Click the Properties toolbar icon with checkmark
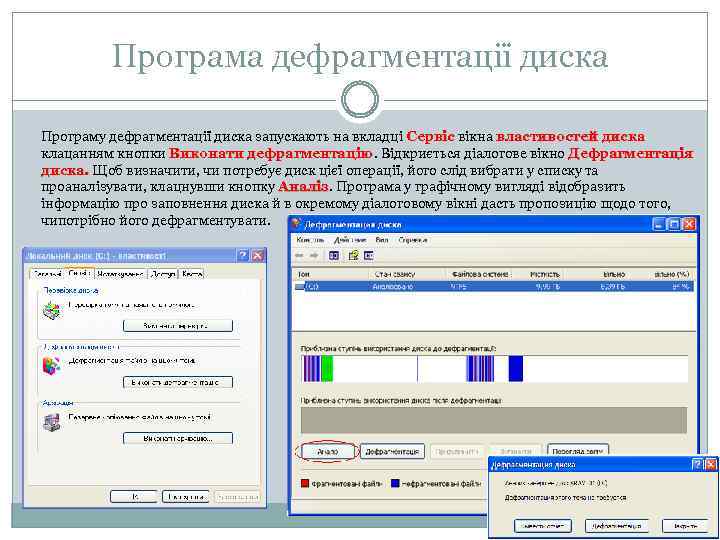Image resolution: width=720 pixels, height=540 pixels. (x=353, y=256)
